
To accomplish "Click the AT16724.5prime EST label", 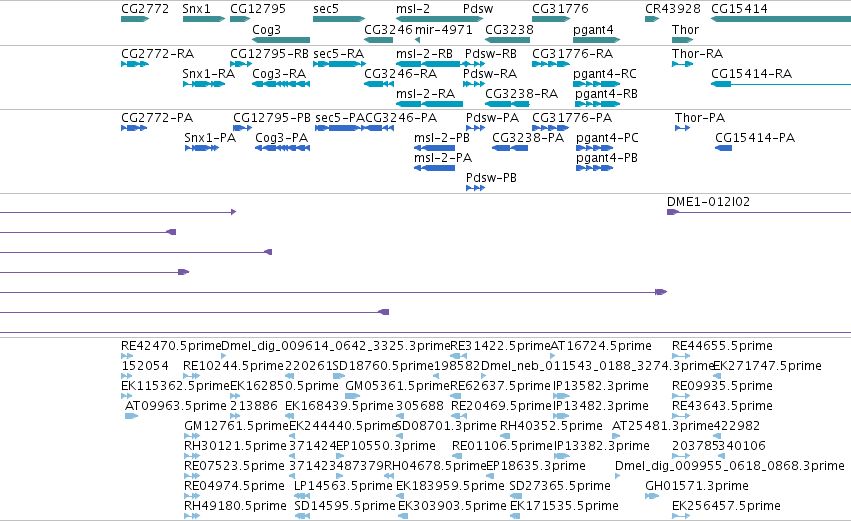I will [601, 346].
